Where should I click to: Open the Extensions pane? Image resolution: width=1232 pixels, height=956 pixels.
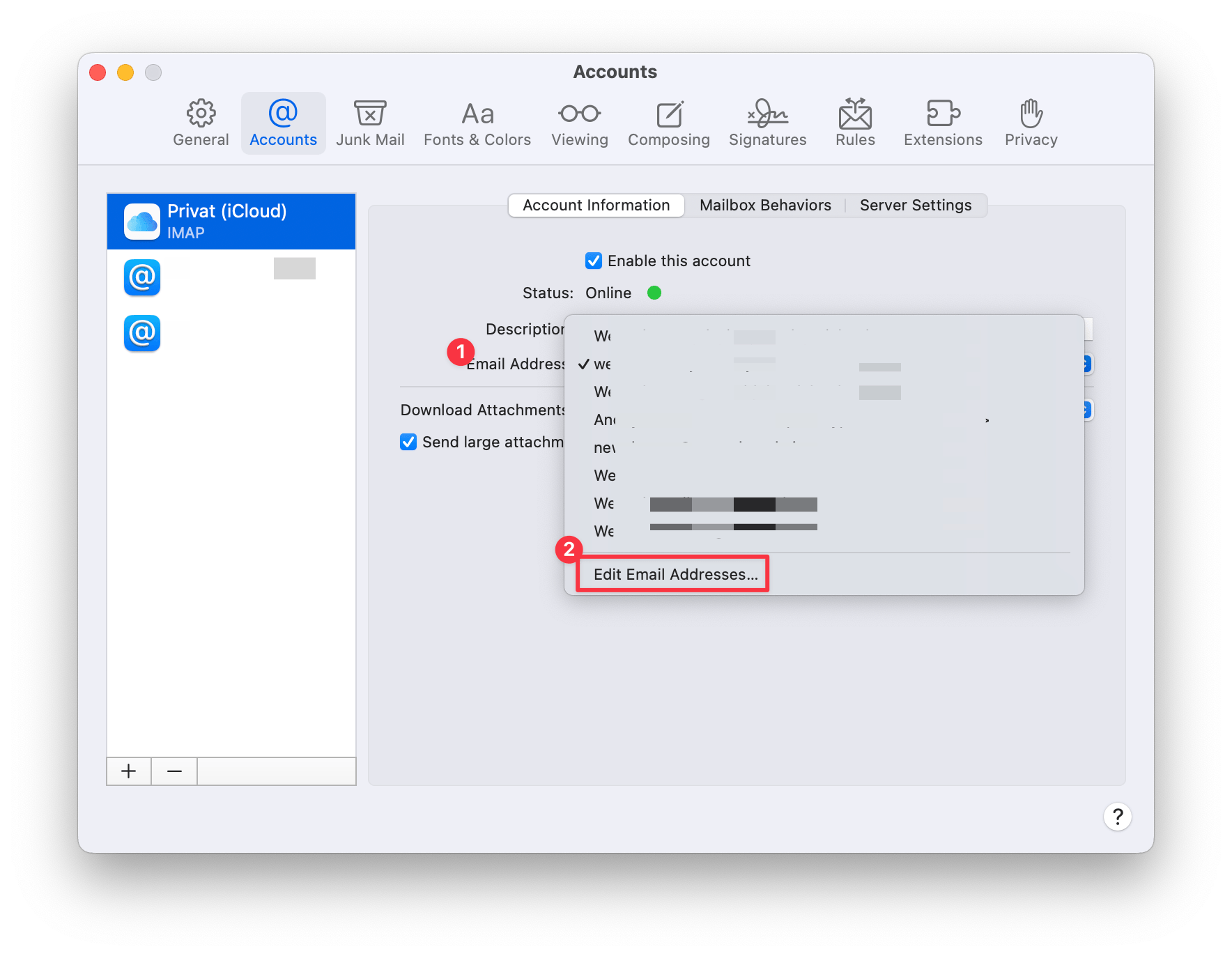click(x=942, y=123)
